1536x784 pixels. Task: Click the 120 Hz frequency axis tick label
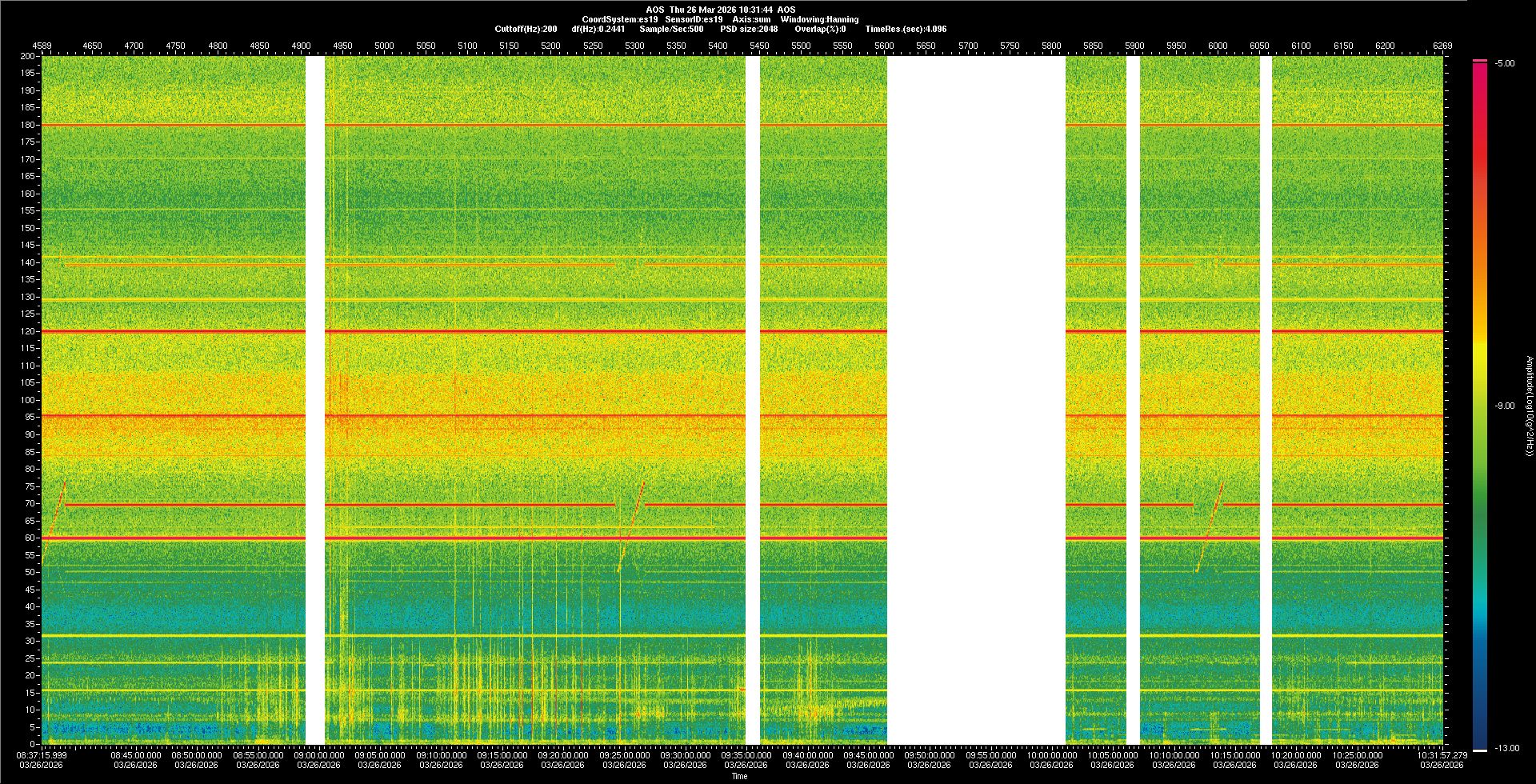pos(28,331)
